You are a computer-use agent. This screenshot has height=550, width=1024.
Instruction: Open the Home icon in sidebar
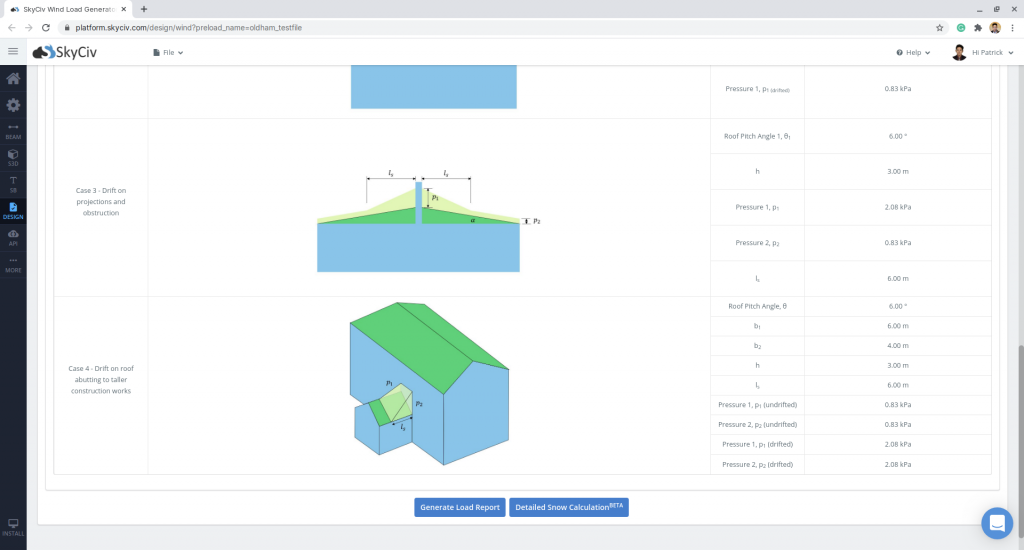(13, 79)
